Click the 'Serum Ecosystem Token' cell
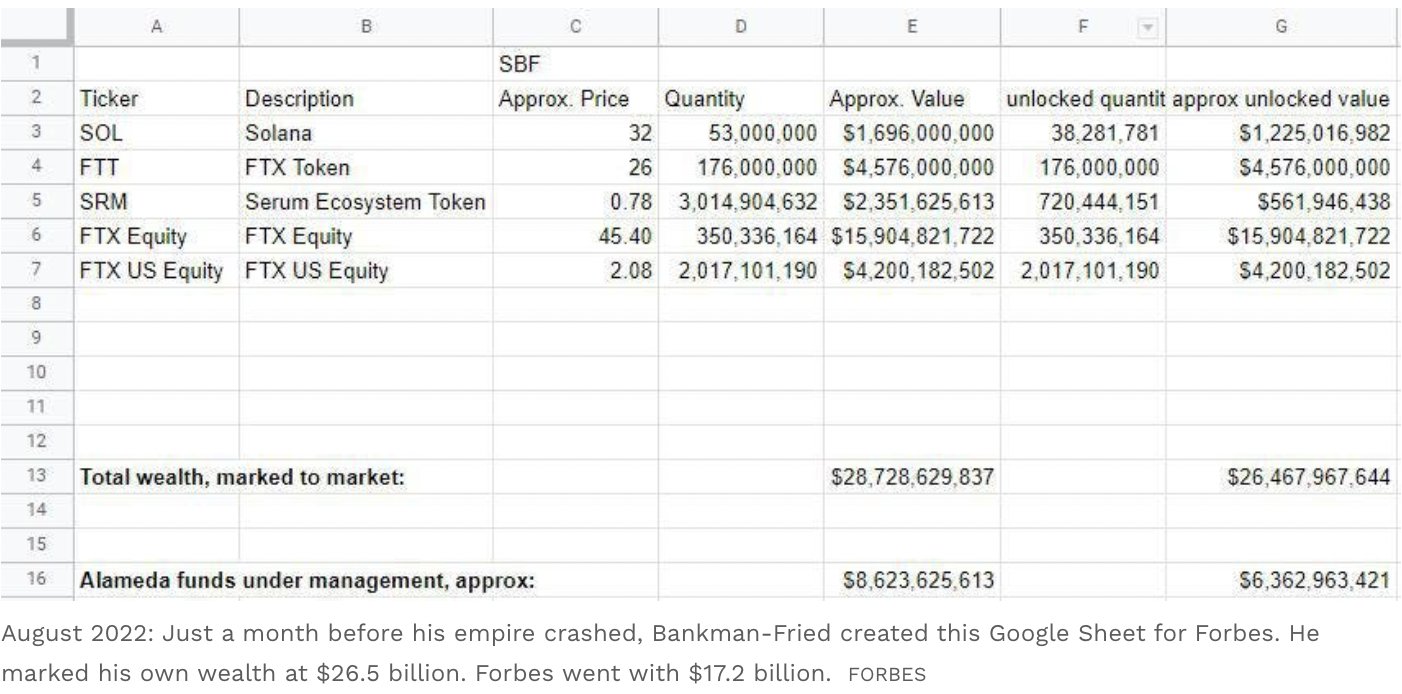 tap(366, 202)
